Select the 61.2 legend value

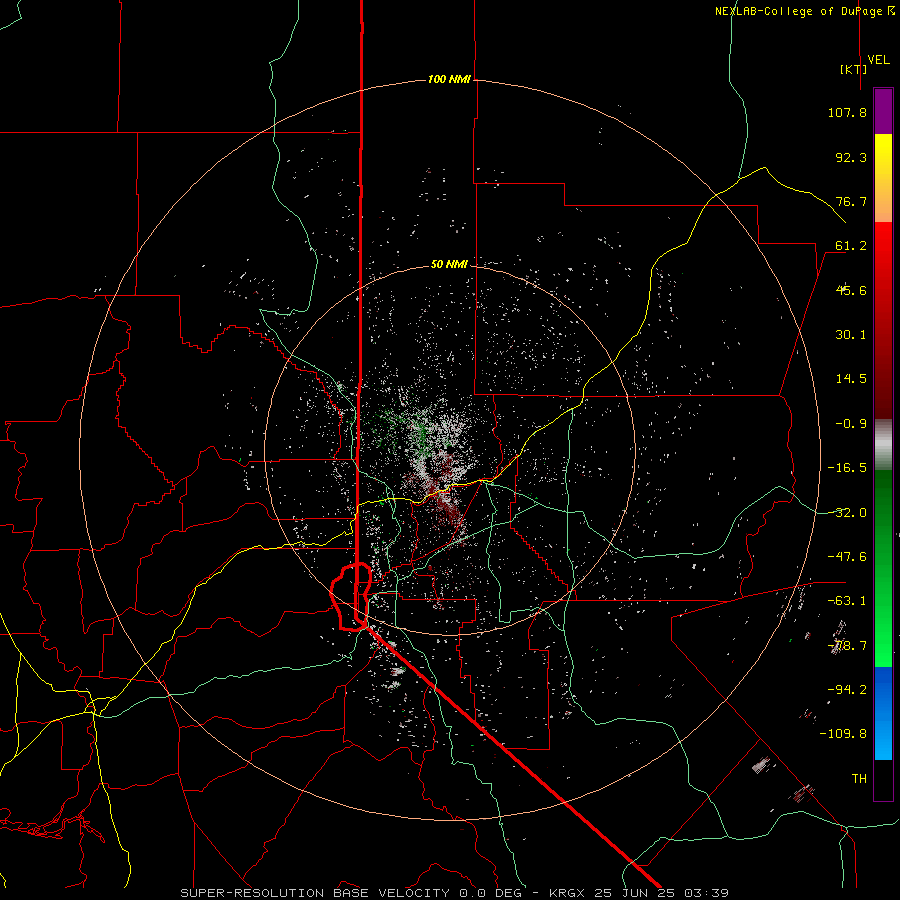pos(851,246)
